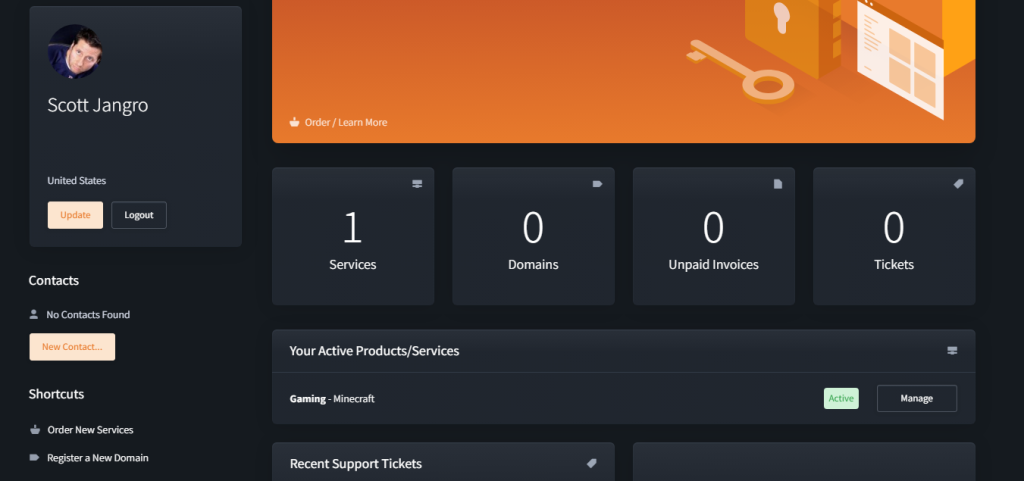The image size is (1024, 481).
Task: Click the ticket icon on Tickets card
Action: [x=958, y=184]
